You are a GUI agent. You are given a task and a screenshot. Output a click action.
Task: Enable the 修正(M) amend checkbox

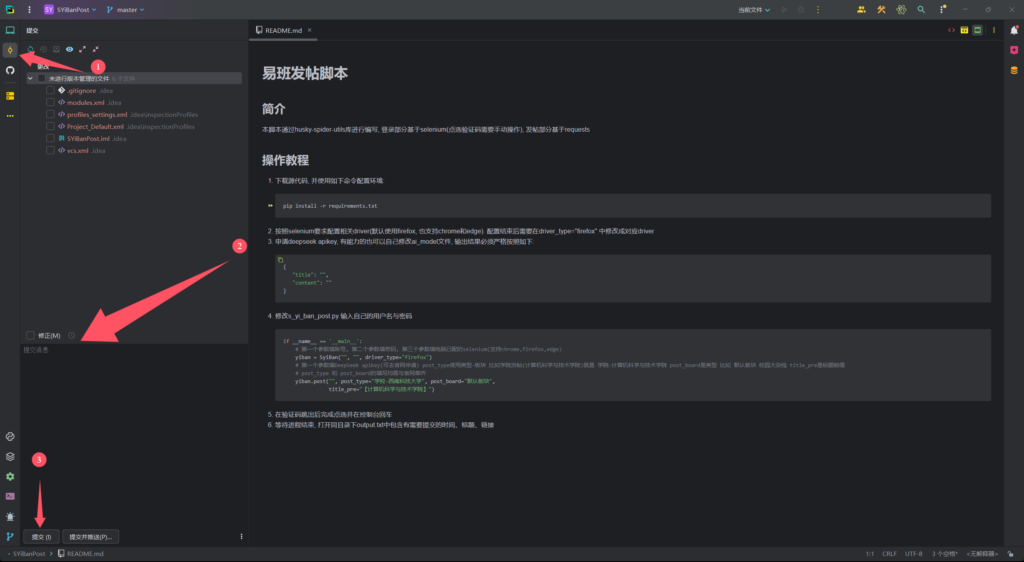[31, 335]
